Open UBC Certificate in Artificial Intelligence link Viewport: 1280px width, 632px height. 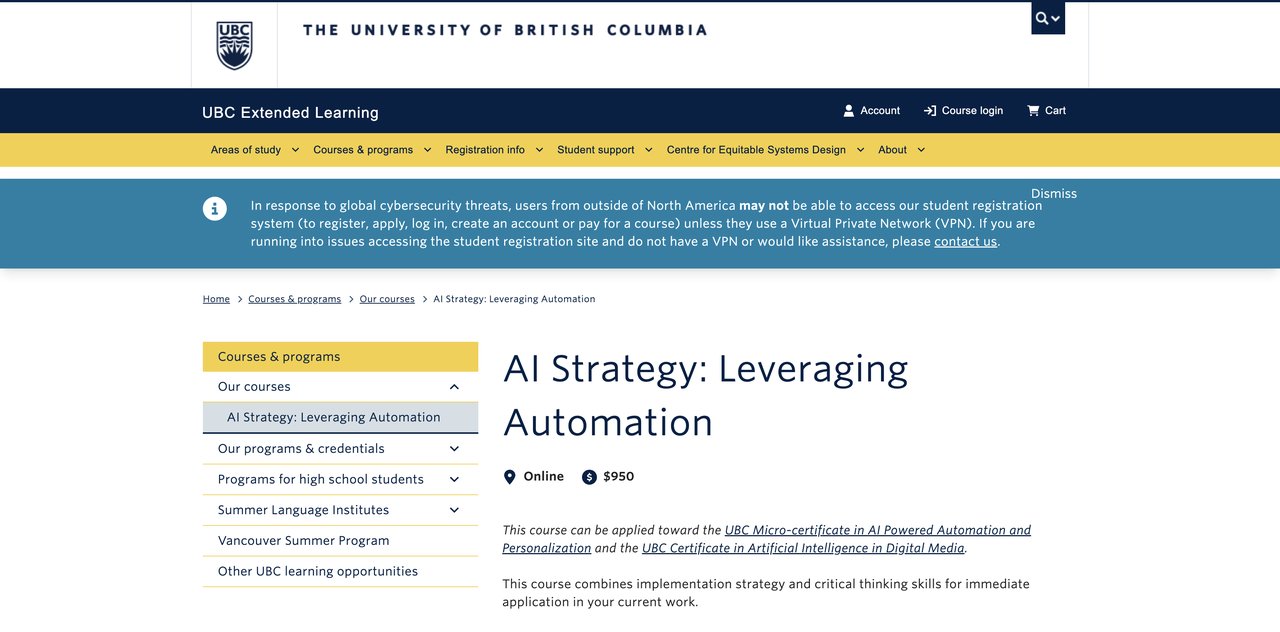[x=803, y=548]
